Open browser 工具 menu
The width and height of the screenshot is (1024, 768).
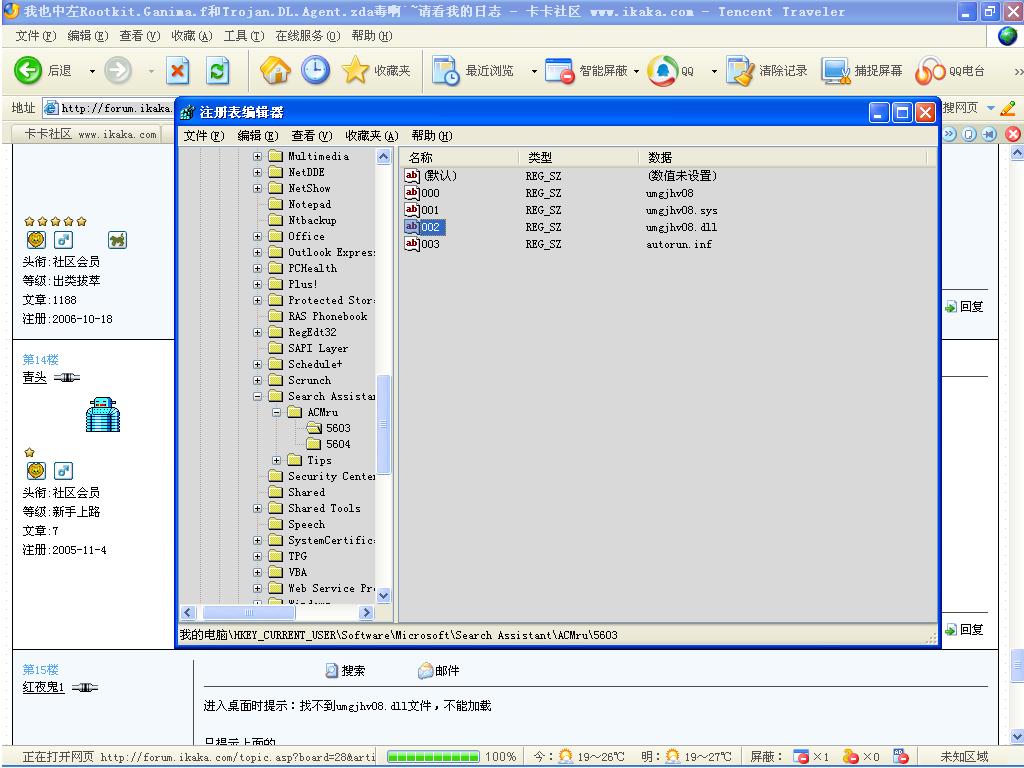tap(243, 36)
